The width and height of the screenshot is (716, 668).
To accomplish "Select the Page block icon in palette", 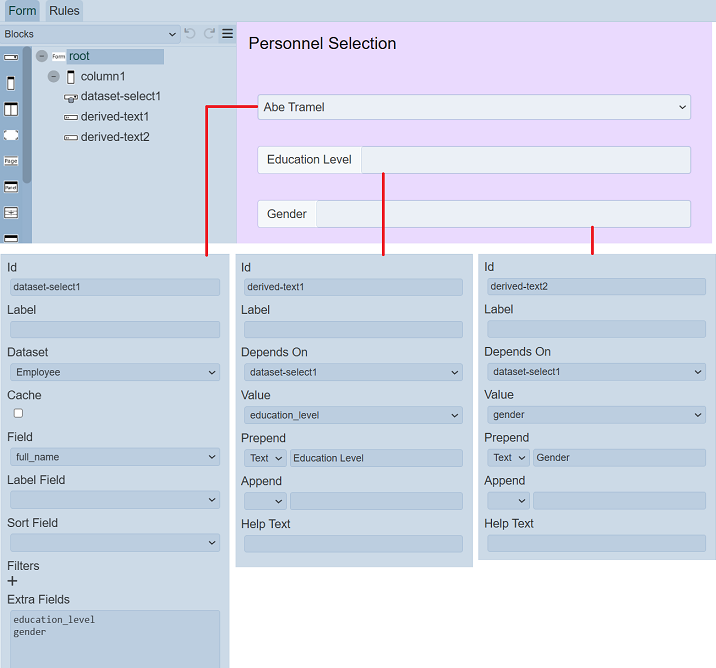I will [x=11, y=160].
